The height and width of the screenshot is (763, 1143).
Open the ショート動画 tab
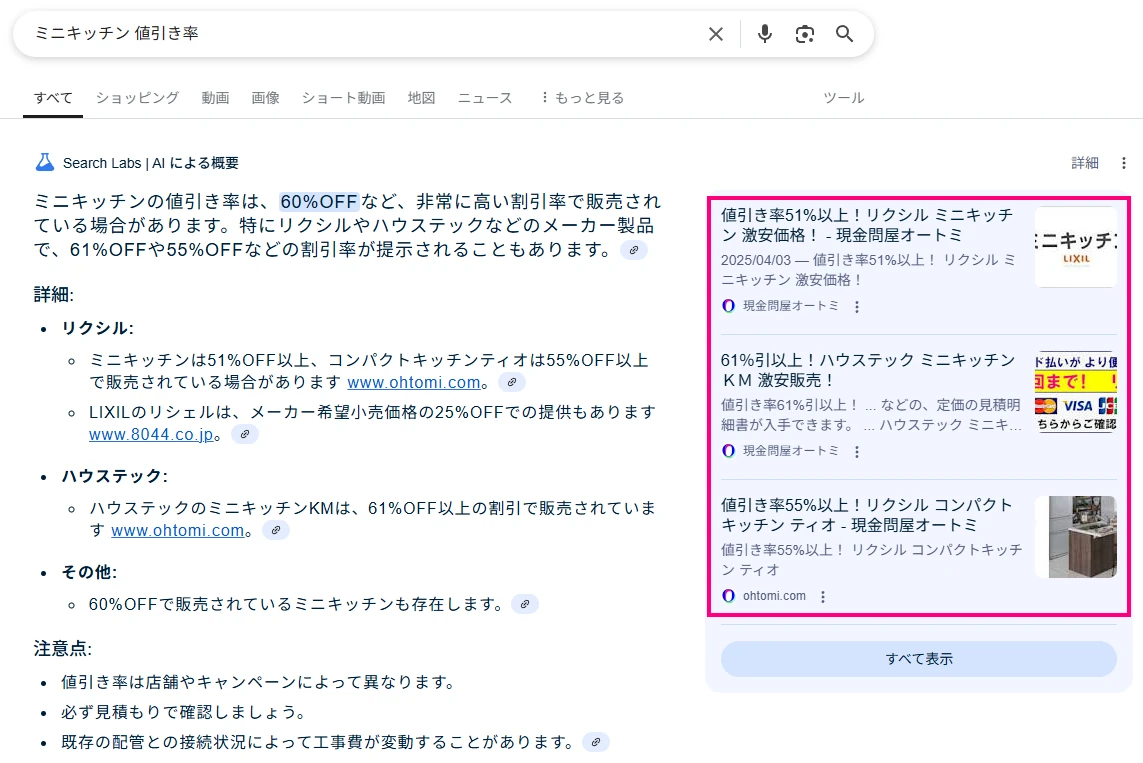(343, 98)
